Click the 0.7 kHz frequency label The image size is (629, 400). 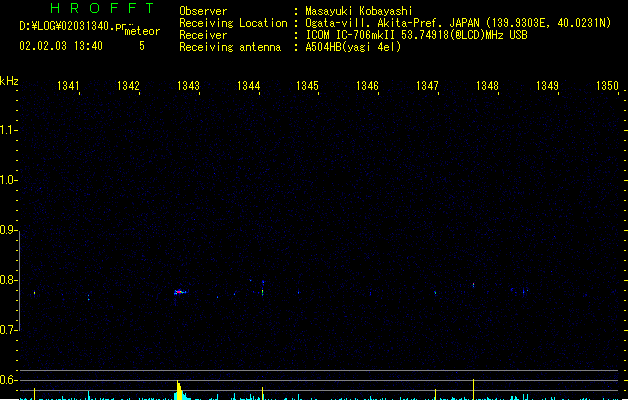tap(8, 330)
